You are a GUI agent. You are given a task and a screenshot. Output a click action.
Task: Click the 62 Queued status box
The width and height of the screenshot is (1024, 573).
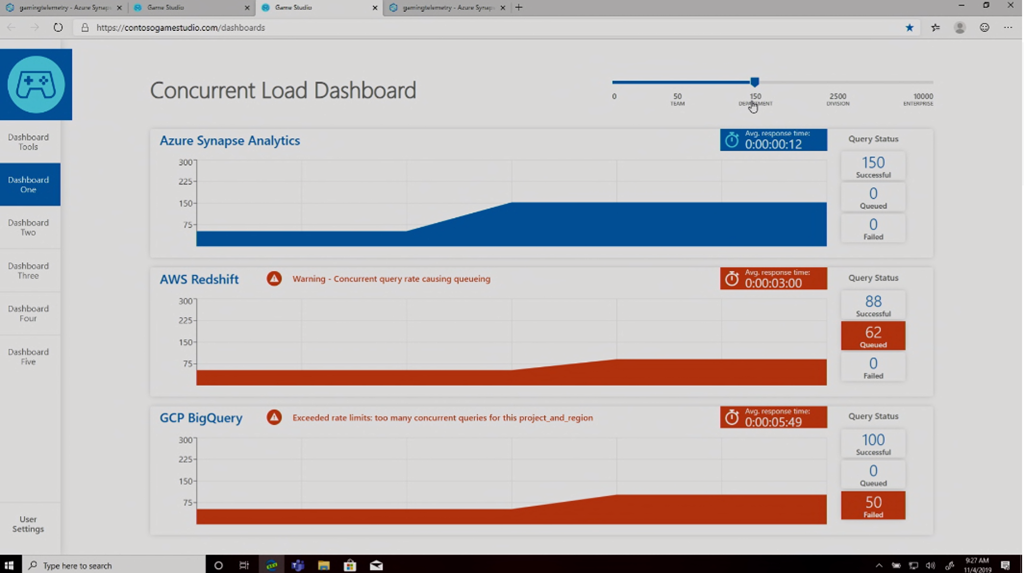click(873, 336)
